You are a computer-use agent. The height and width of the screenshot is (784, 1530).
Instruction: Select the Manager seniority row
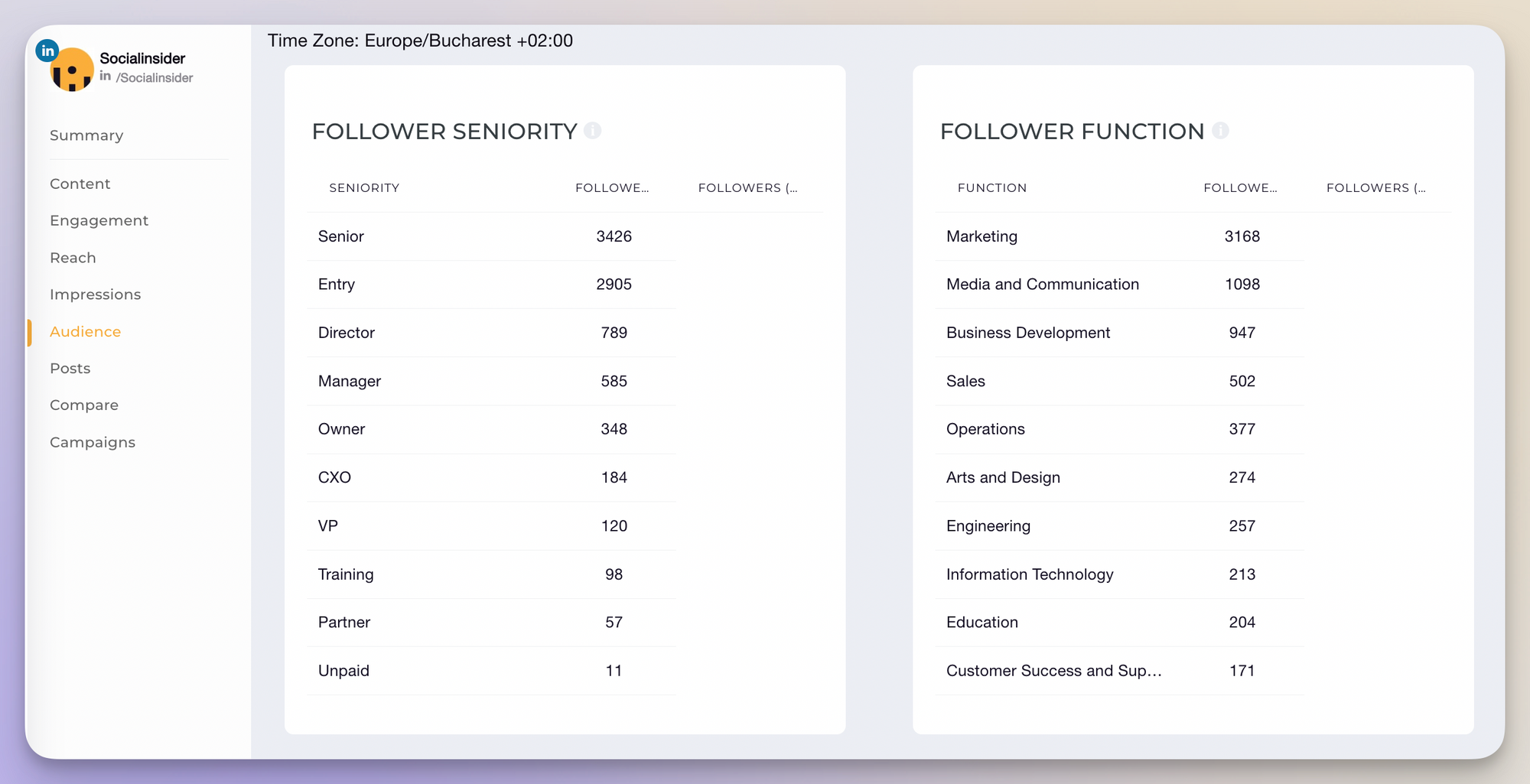click(491, 381)
